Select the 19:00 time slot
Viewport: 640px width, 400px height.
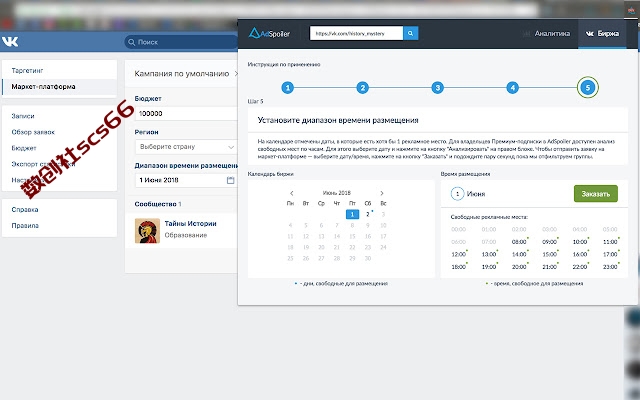point(489,267)
